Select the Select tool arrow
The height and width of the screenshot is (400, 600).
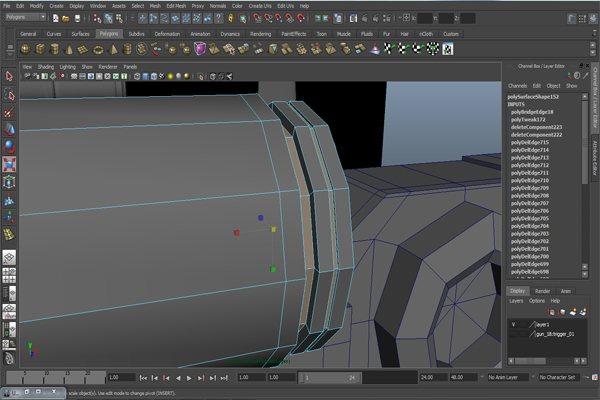(9, 76)
